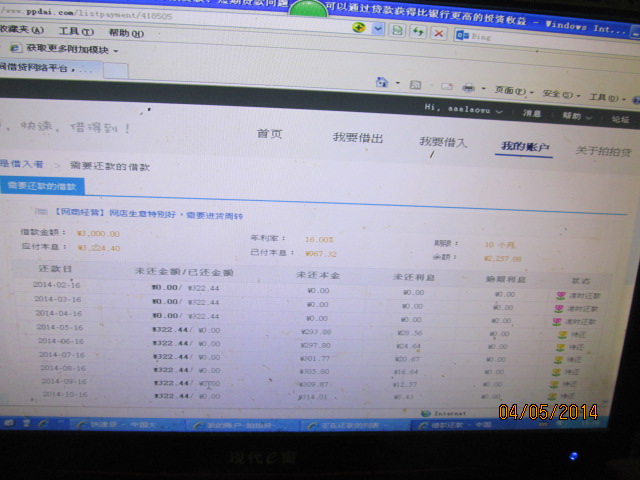This screenshot has height=480, width=640.
Task: Click the 2014-05-16 repayment date cell
Action: [60, 327]
